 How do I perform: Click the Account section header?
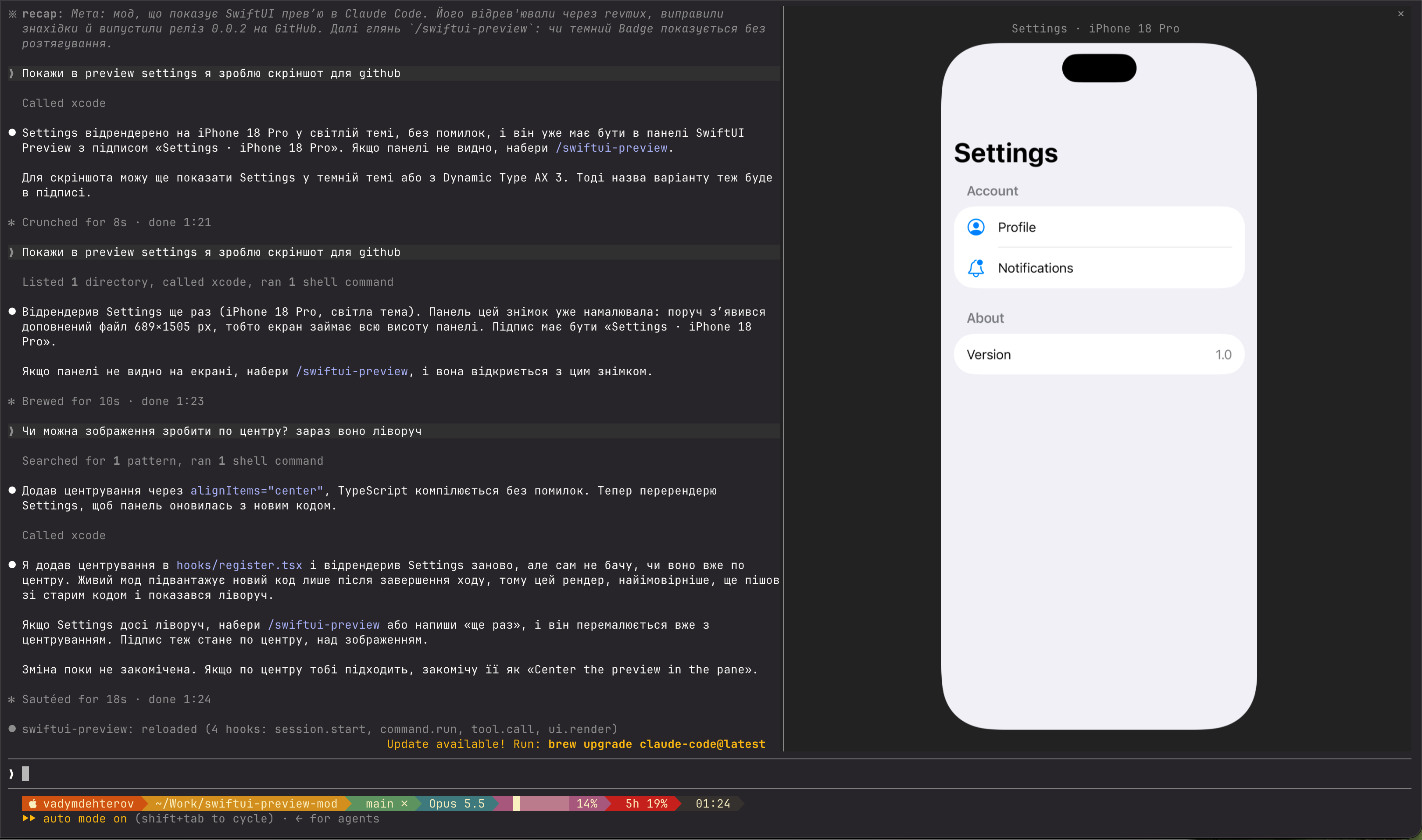[x=992, y=191]
